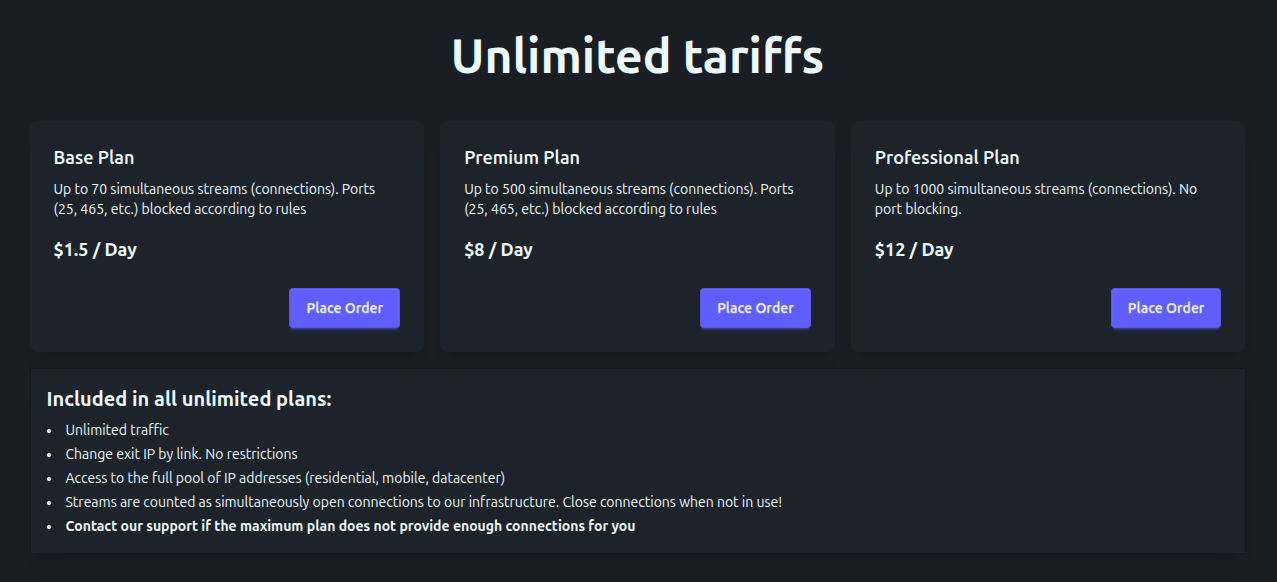Click the 1000 simultaneous streams text
The height and width of the screenshot is (582, 1277).
[1035, 199]
